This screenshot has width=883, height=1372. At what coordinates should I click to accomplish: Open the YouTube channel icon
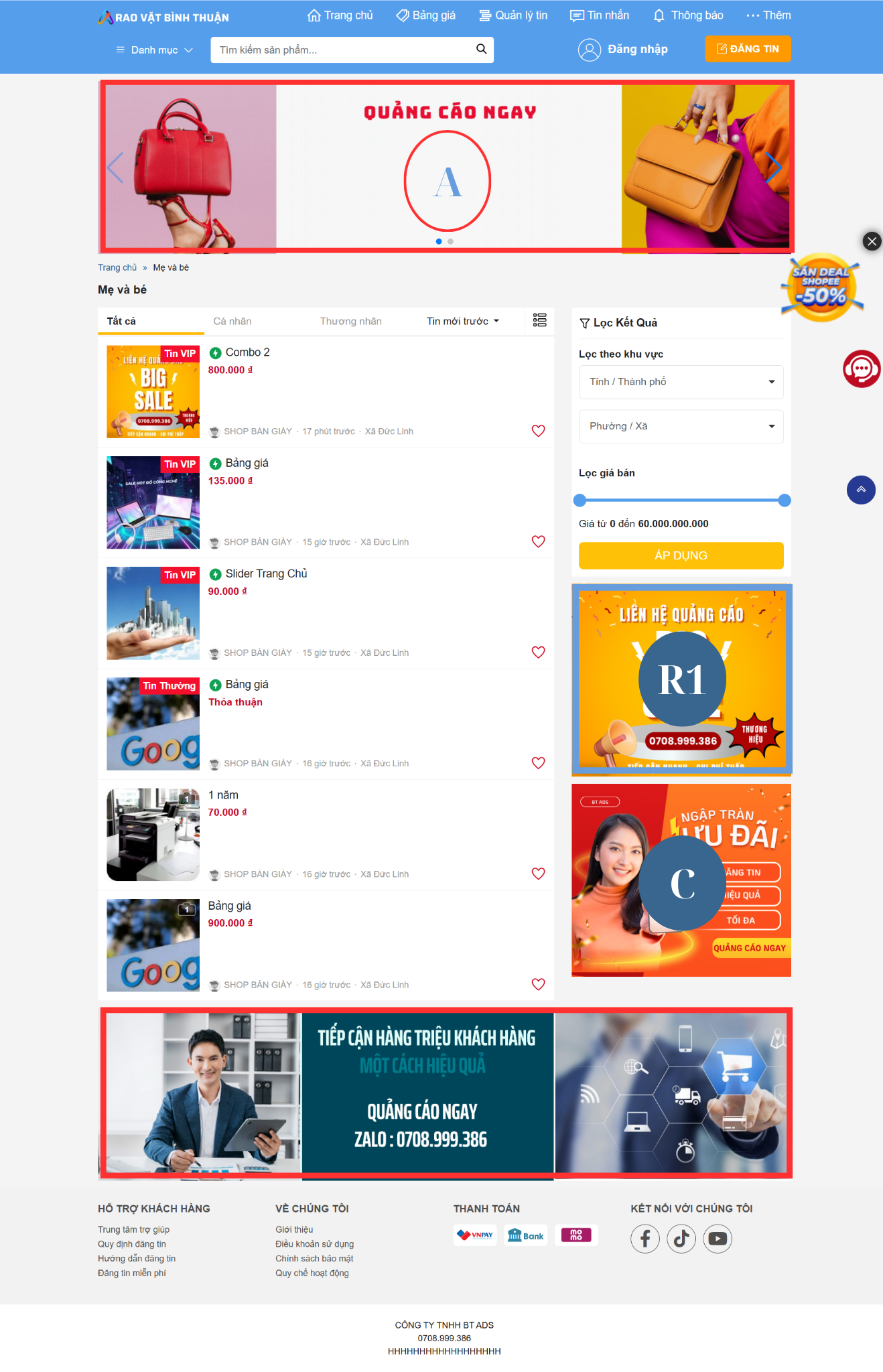point(718,1239)
